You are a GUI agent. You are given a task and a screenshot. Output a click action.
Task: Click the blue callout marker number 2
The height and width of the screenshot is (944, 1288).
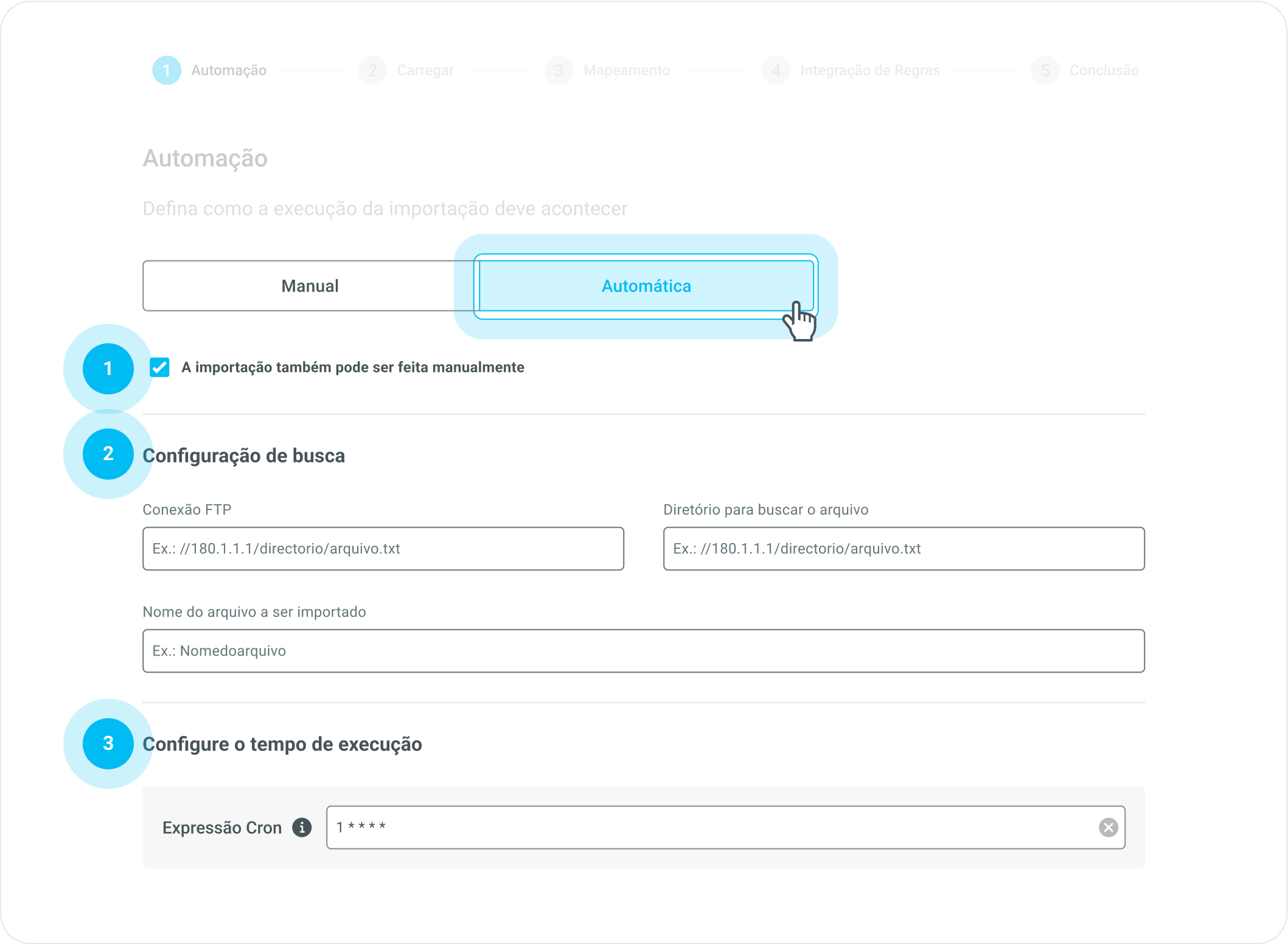(108, 453)
